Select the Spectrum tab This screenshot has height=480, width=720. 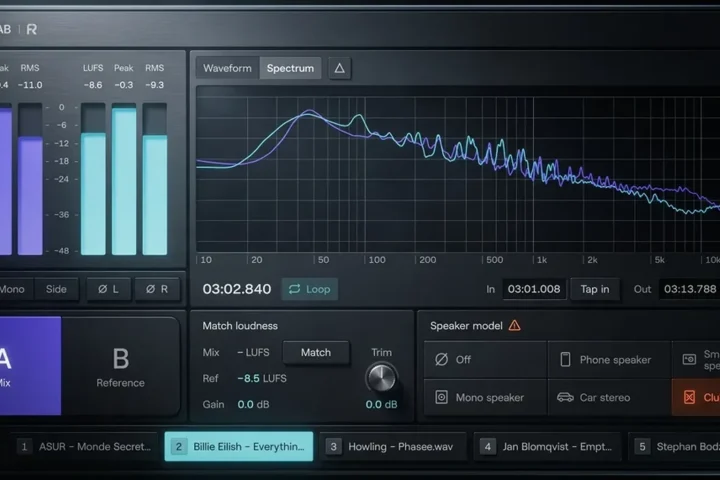[x=290, y=68]
